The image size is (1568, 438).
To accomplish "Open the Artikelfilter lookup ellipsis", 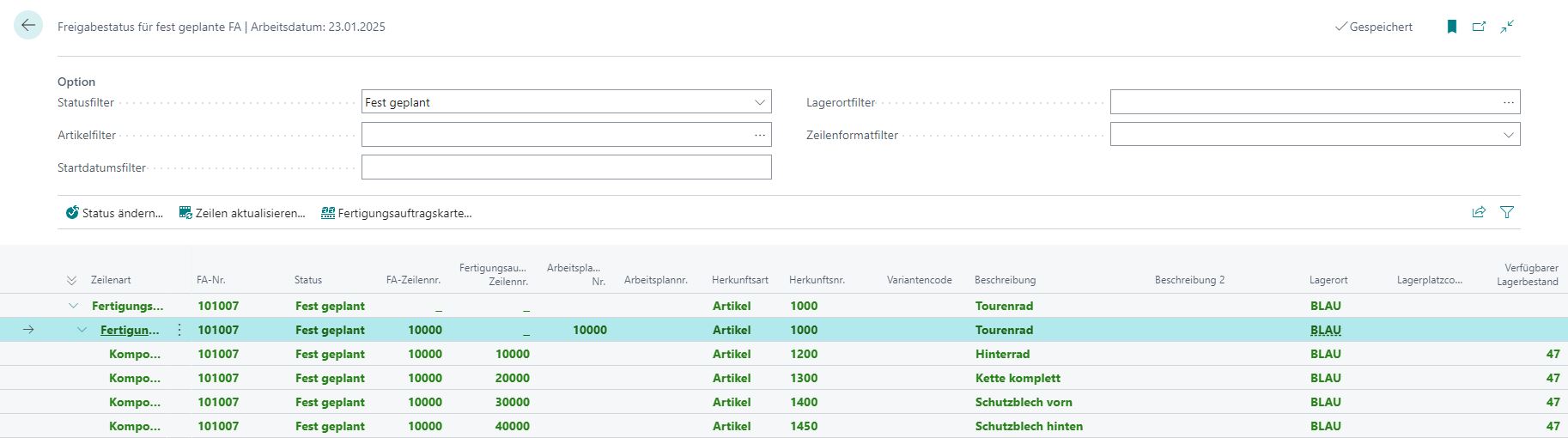I will coord(760,135).
